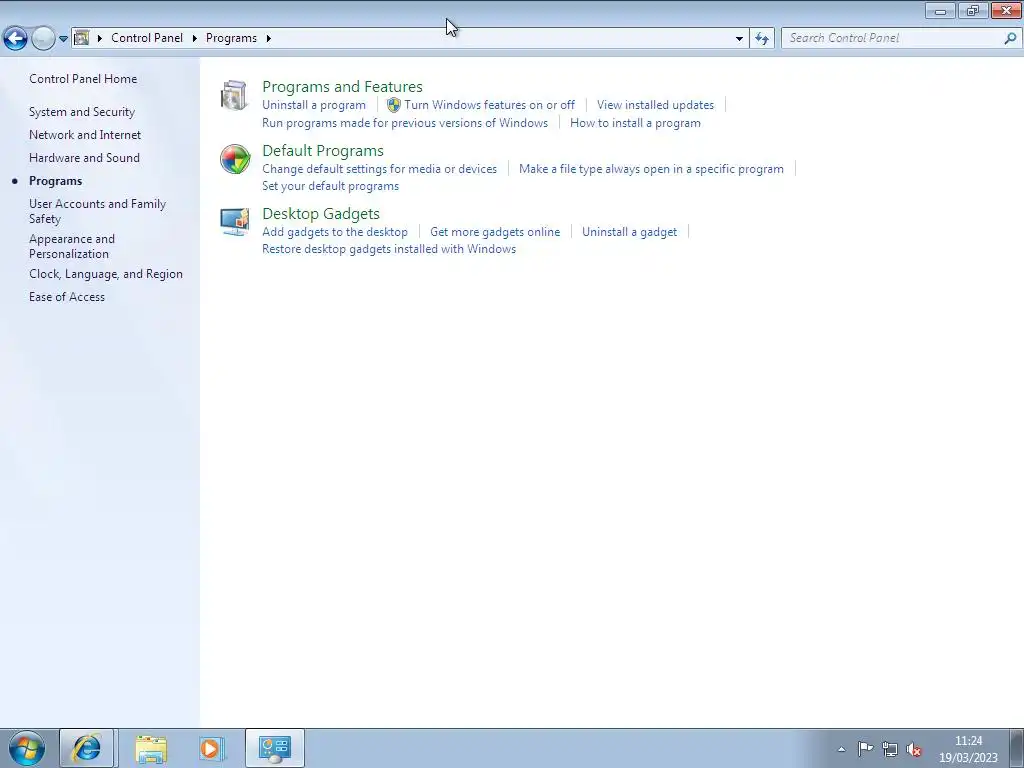Open the clock showing 11:24

(968, 749)
